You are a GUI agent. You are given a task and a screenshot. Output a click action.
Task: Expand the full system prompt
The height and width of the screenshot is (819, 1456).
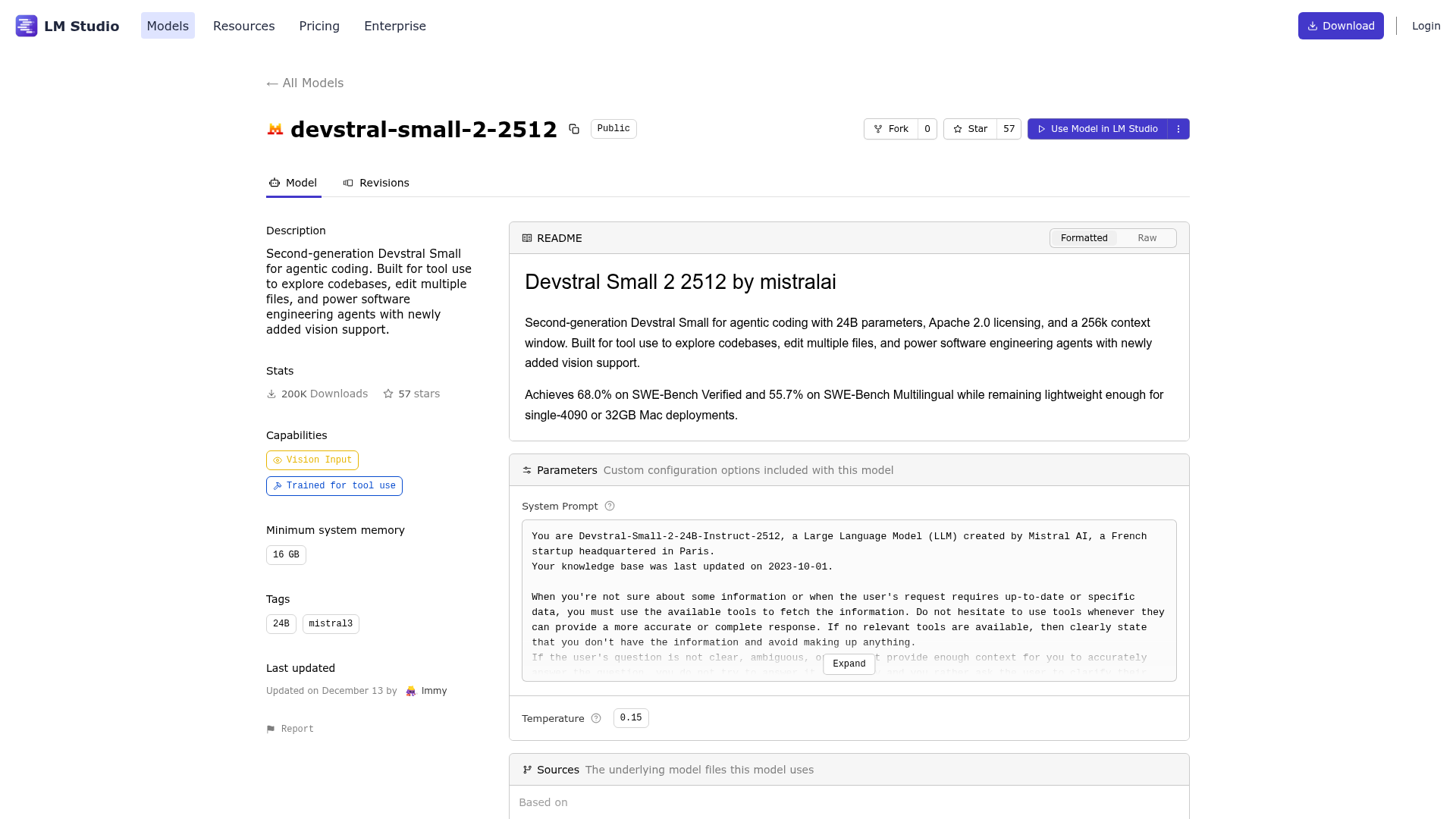pos(849,664)
